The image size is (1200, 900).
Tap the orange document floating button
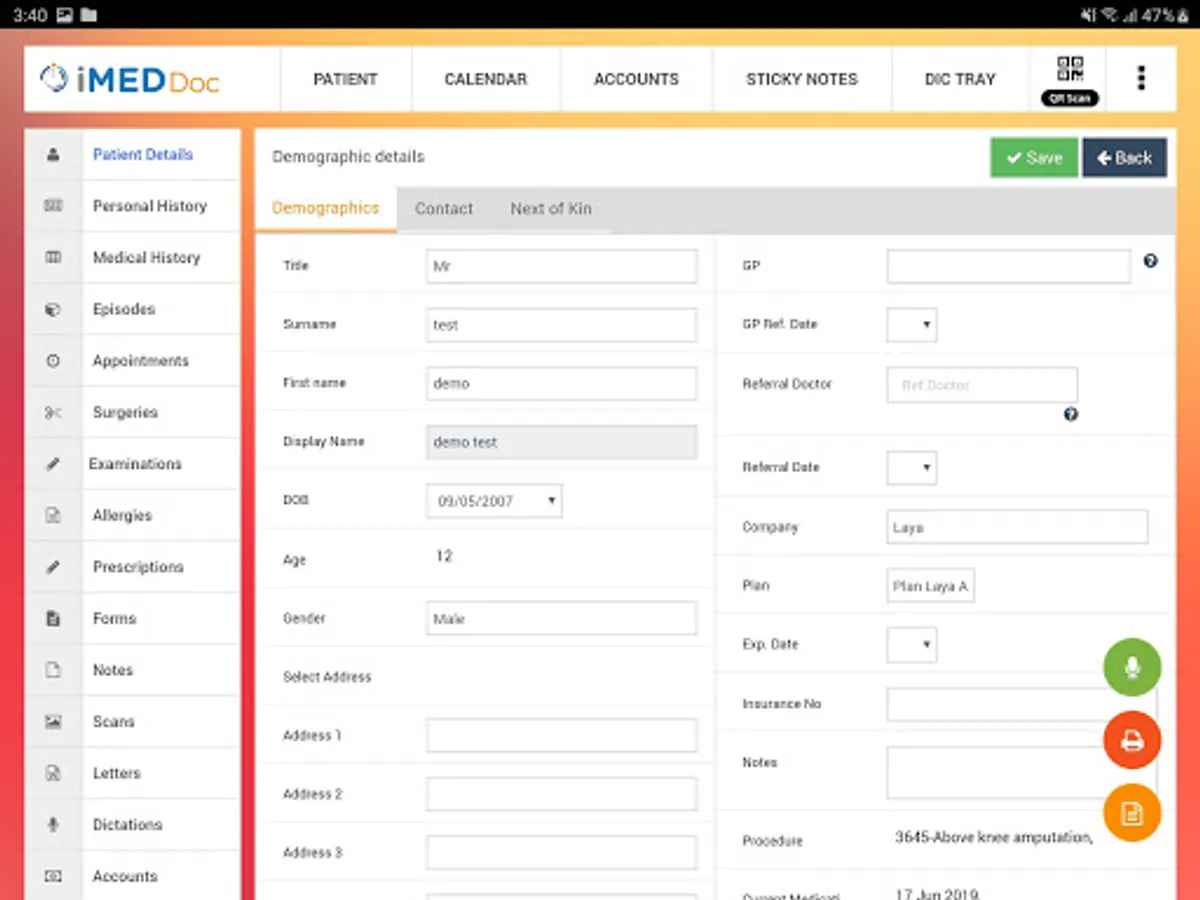pyautogui.click(x=1132, y=814)
